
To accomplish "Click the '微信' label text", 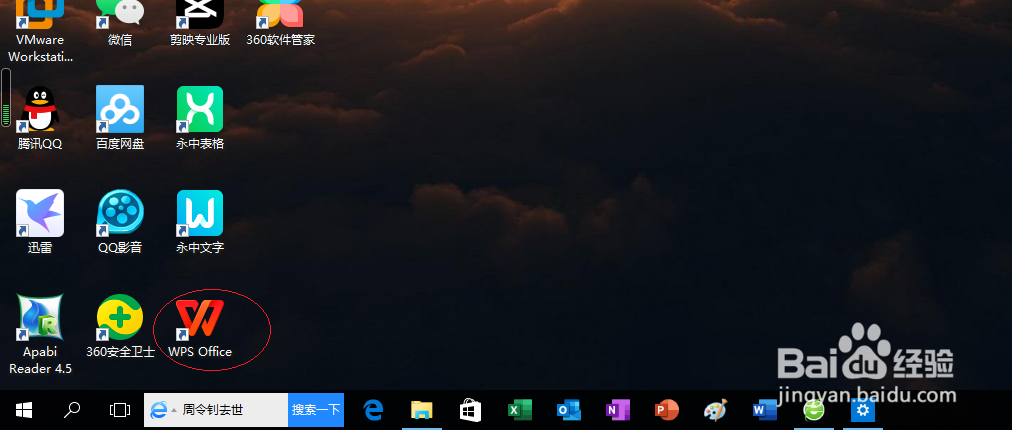I will [x=120, y=39].
